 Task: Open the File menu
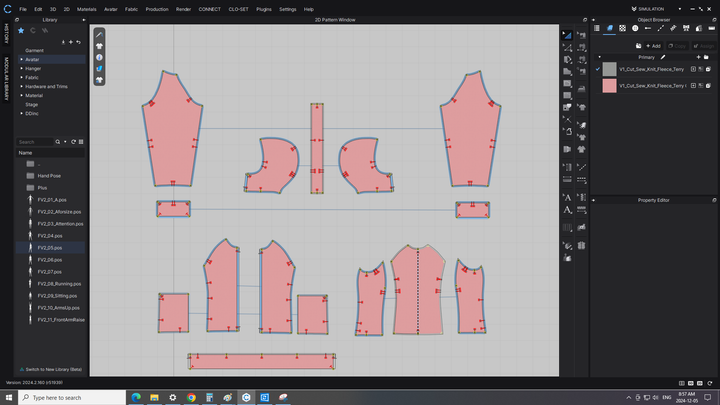coord(23,9)
